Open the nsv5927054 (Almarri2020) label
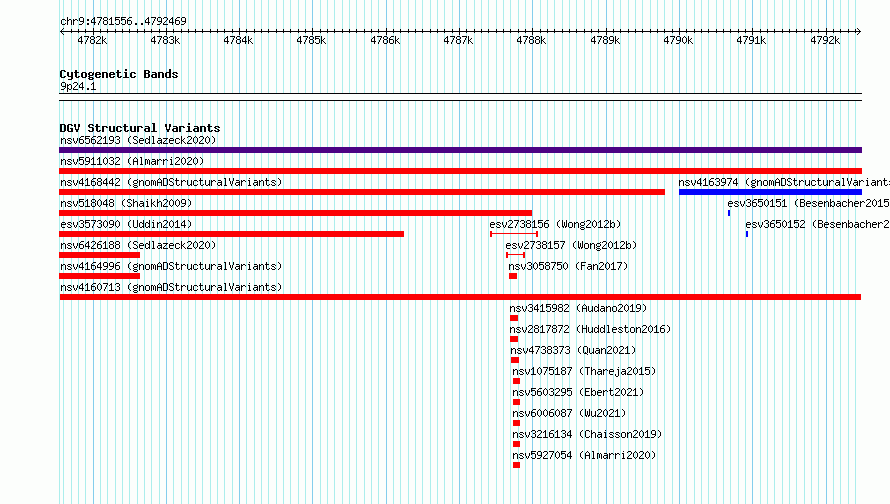The width and height of the screenshot is (890, 504). pyautogui.click(x=584, y=455)
